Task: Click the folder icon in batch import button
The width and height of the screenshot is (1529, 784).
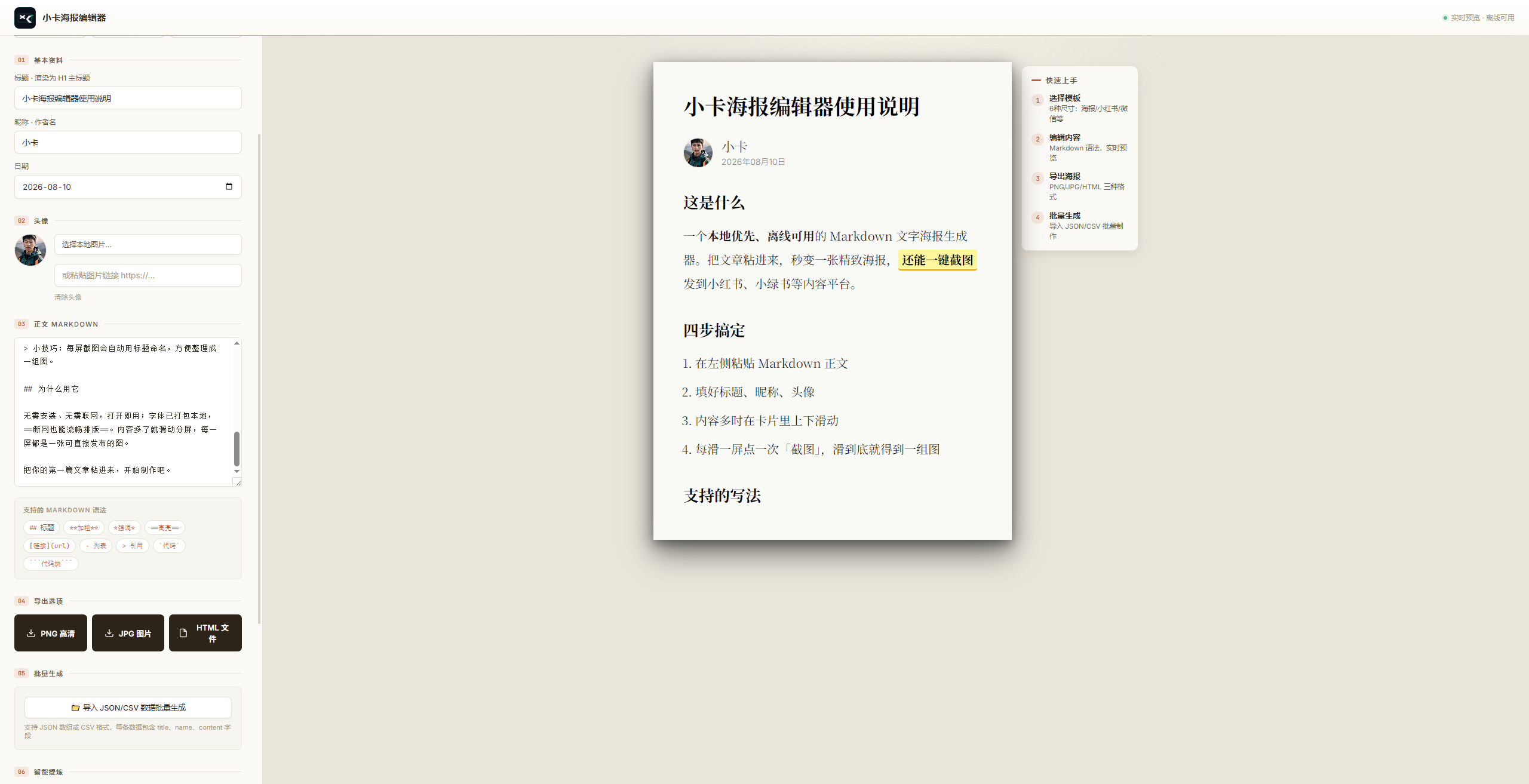Action: click(75, 708)
